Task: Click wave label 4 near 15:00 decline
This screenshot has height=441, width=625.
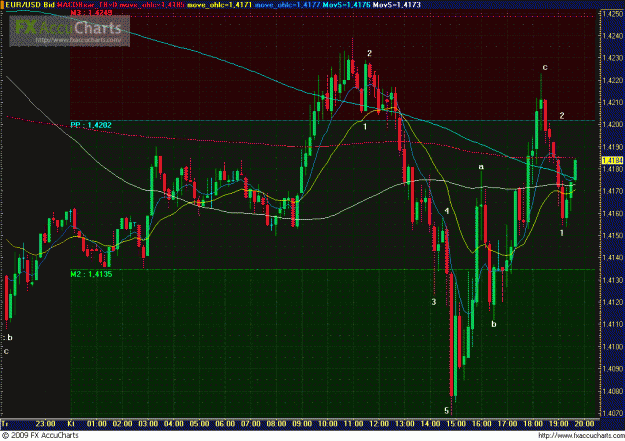Action: 447,211
